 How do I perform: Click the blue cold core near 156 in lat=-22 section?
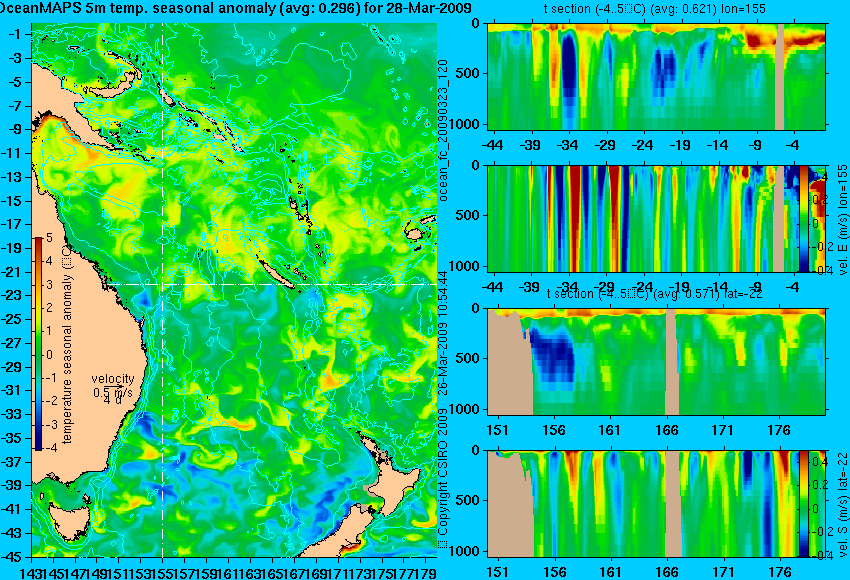tap(553, 355)
